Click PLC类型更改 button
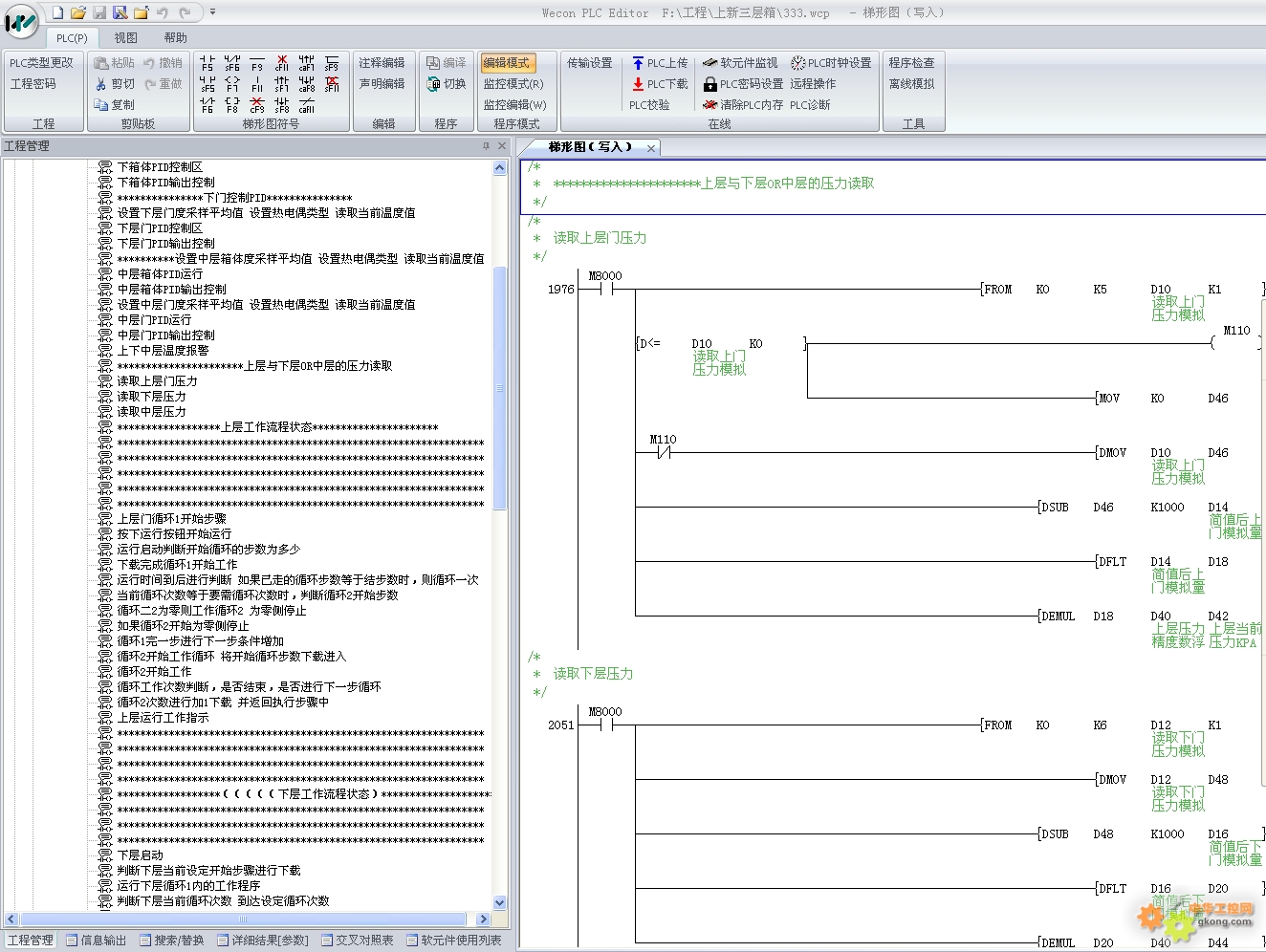The width and height of the screenshot is (1266, 952). (41, 63)
